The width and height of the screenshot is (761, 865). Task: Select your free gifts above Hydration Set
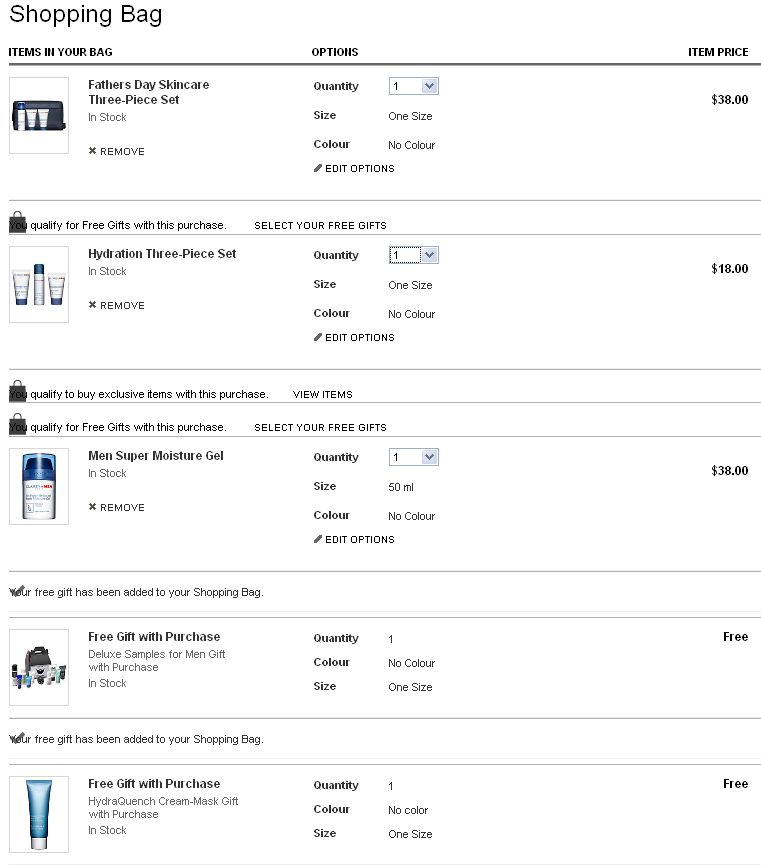[320, 226]
